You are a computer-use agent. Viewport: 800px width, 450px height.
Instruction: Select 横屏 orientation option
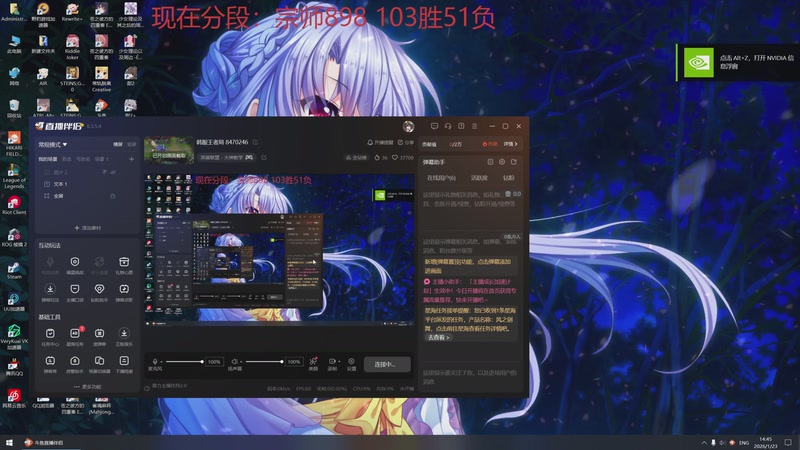click(x=118, y=145)
